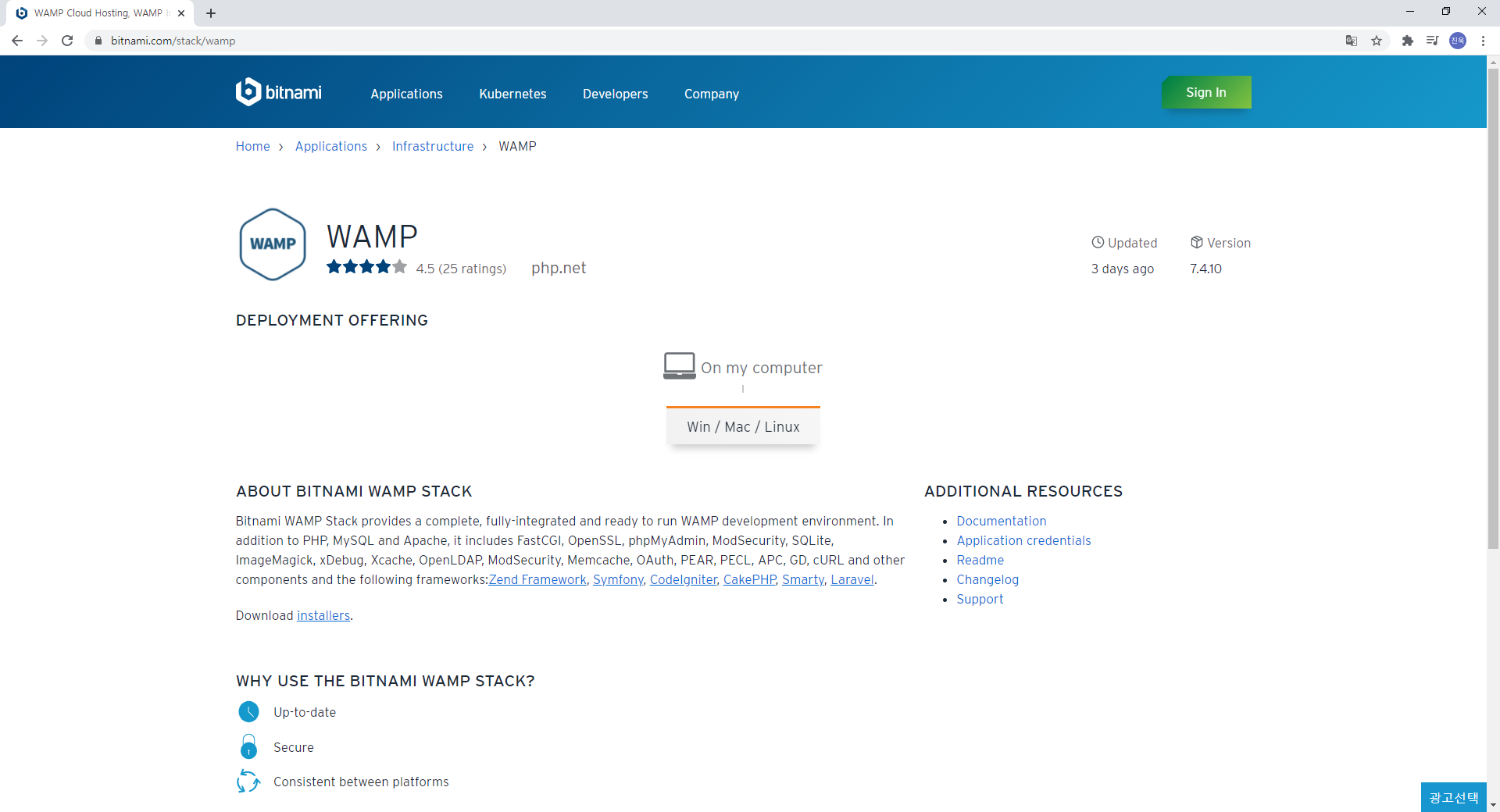The height and width of the screenshot is (812, 1500).
Task: Click the On my computer label
Action: pyautogui.click(x=762, y=368)
